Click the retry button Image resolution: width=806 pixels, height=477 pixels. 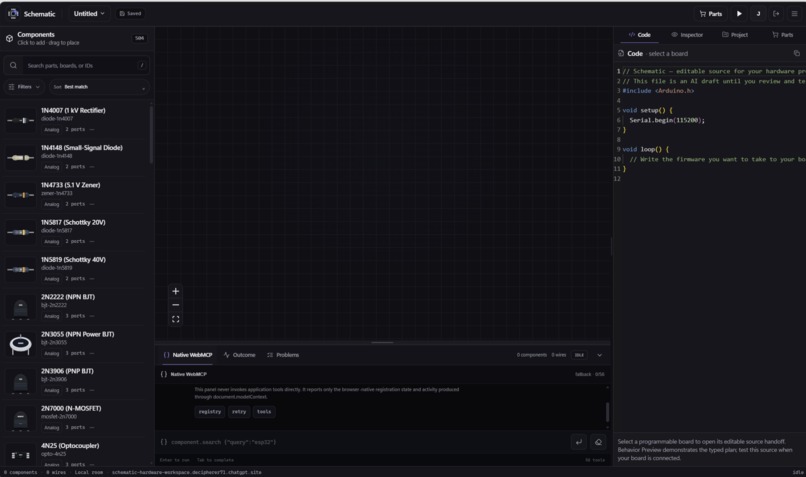coord(239,412)
